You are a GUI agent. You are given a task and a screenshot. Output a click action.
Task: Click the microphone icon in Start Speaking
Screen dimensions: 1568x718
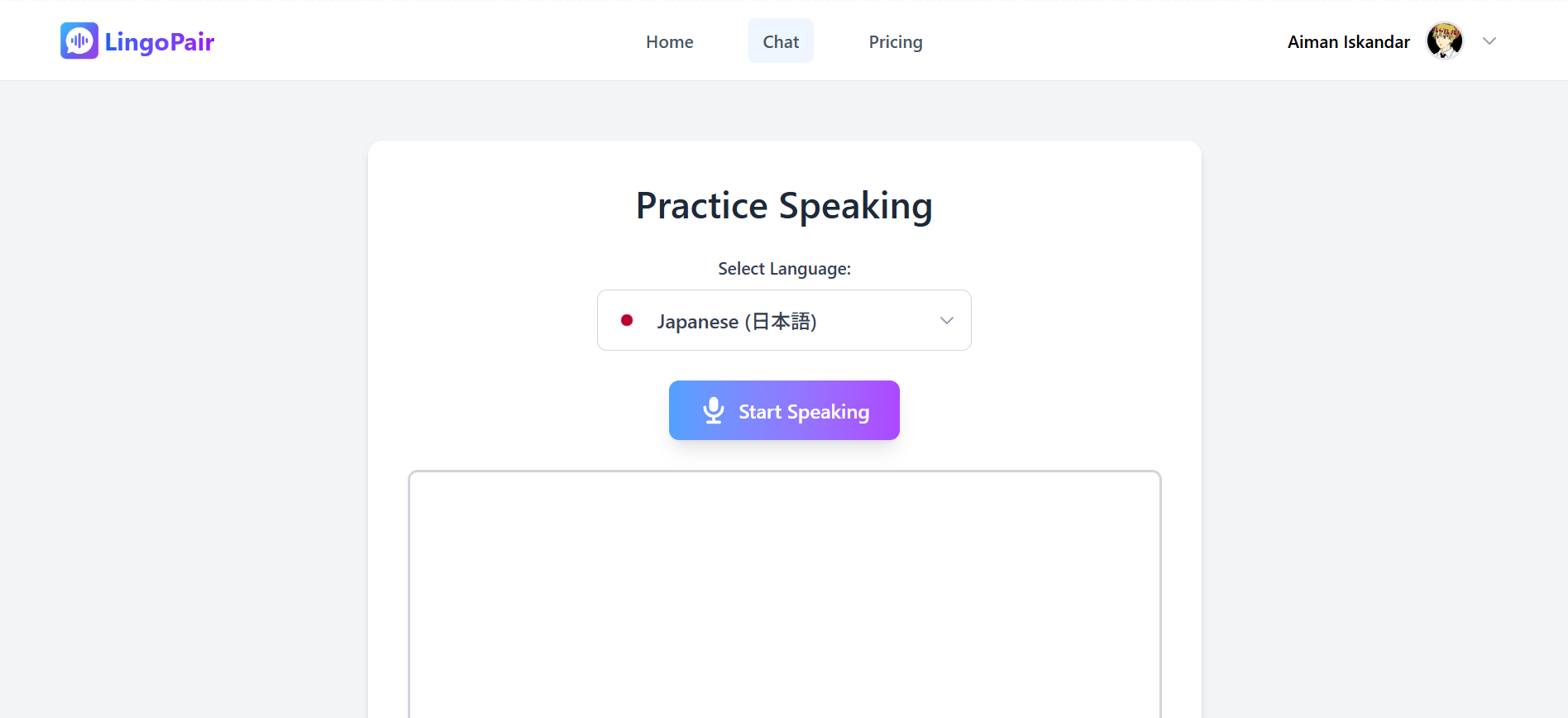click(714, 410)
